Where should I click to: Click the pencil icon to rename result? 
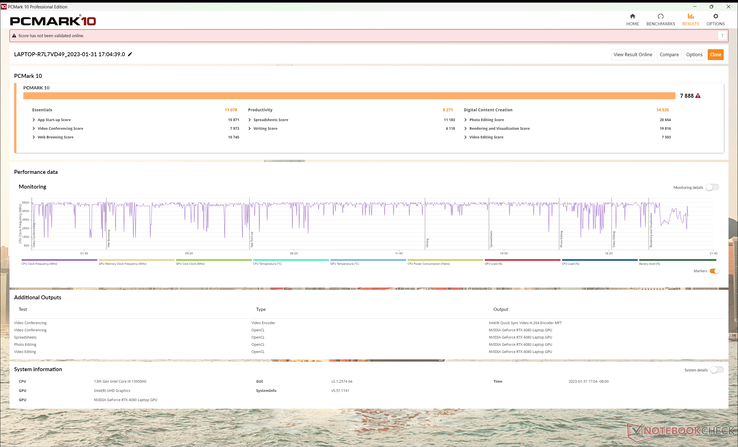[130, 54]
